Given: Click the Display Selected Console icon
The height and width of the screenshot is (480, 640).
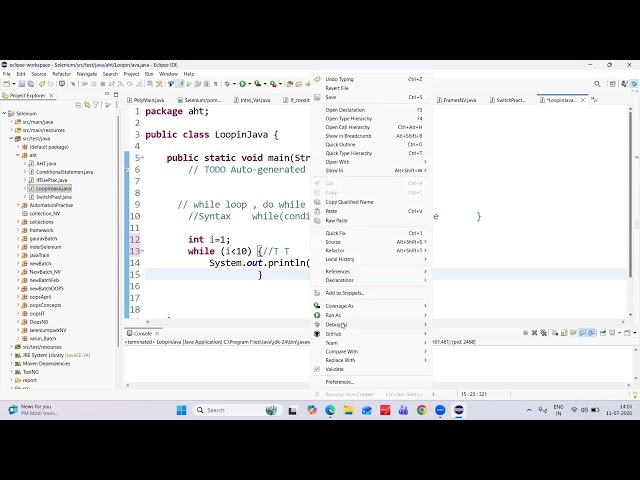Looking at the screenshot, I should coord(612,333).
